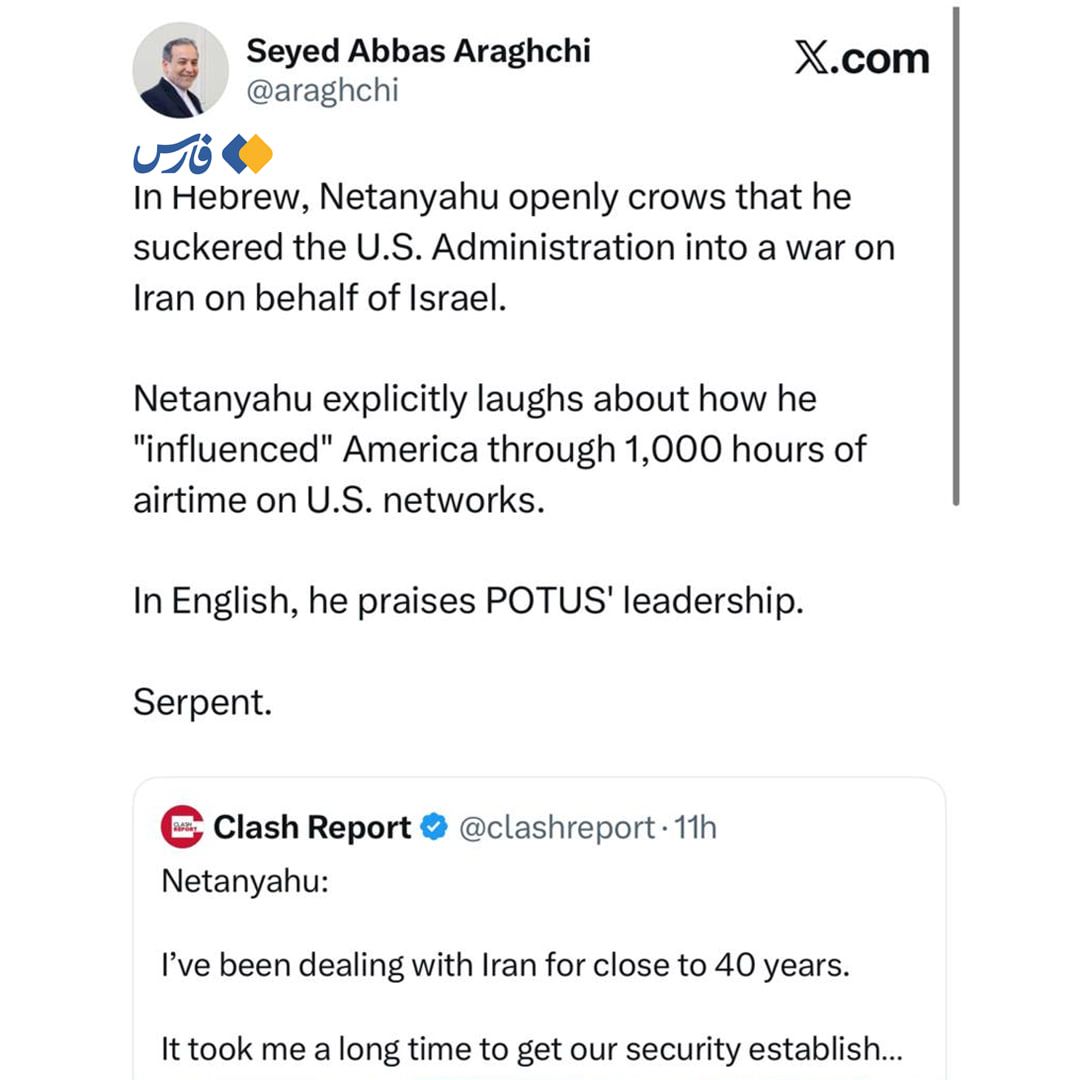
Task: Open the red Clash Report avatar
Action: pos(182,827)
